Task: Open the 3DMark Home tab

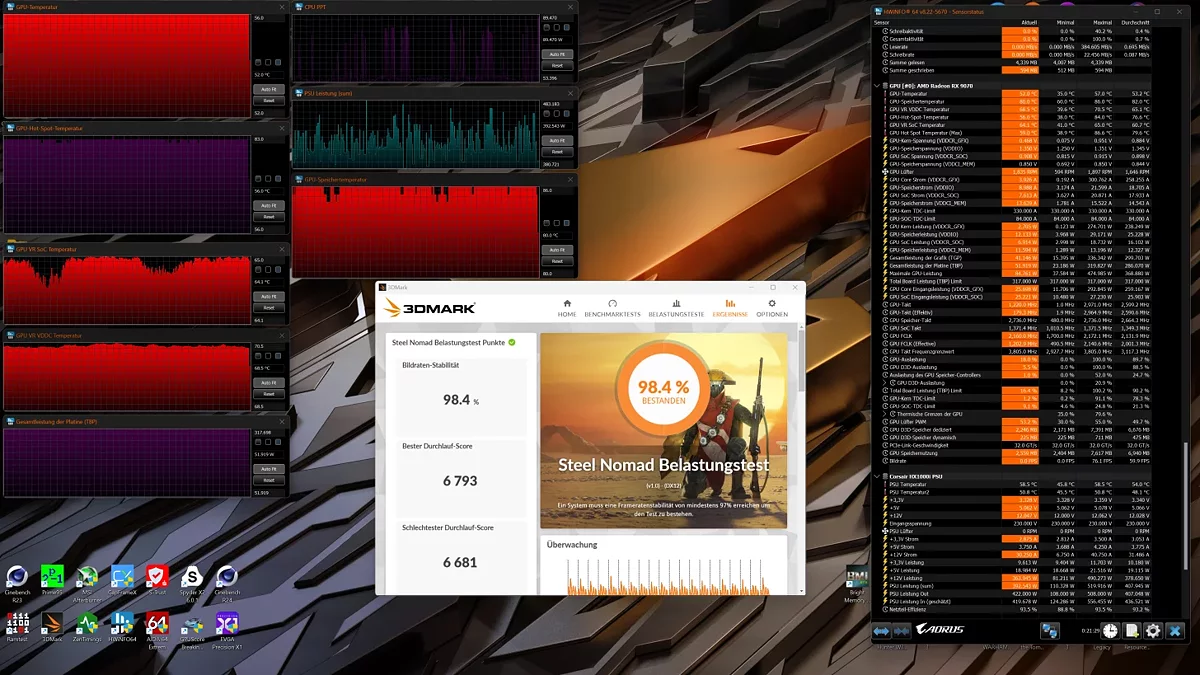Action: point(567,308)
